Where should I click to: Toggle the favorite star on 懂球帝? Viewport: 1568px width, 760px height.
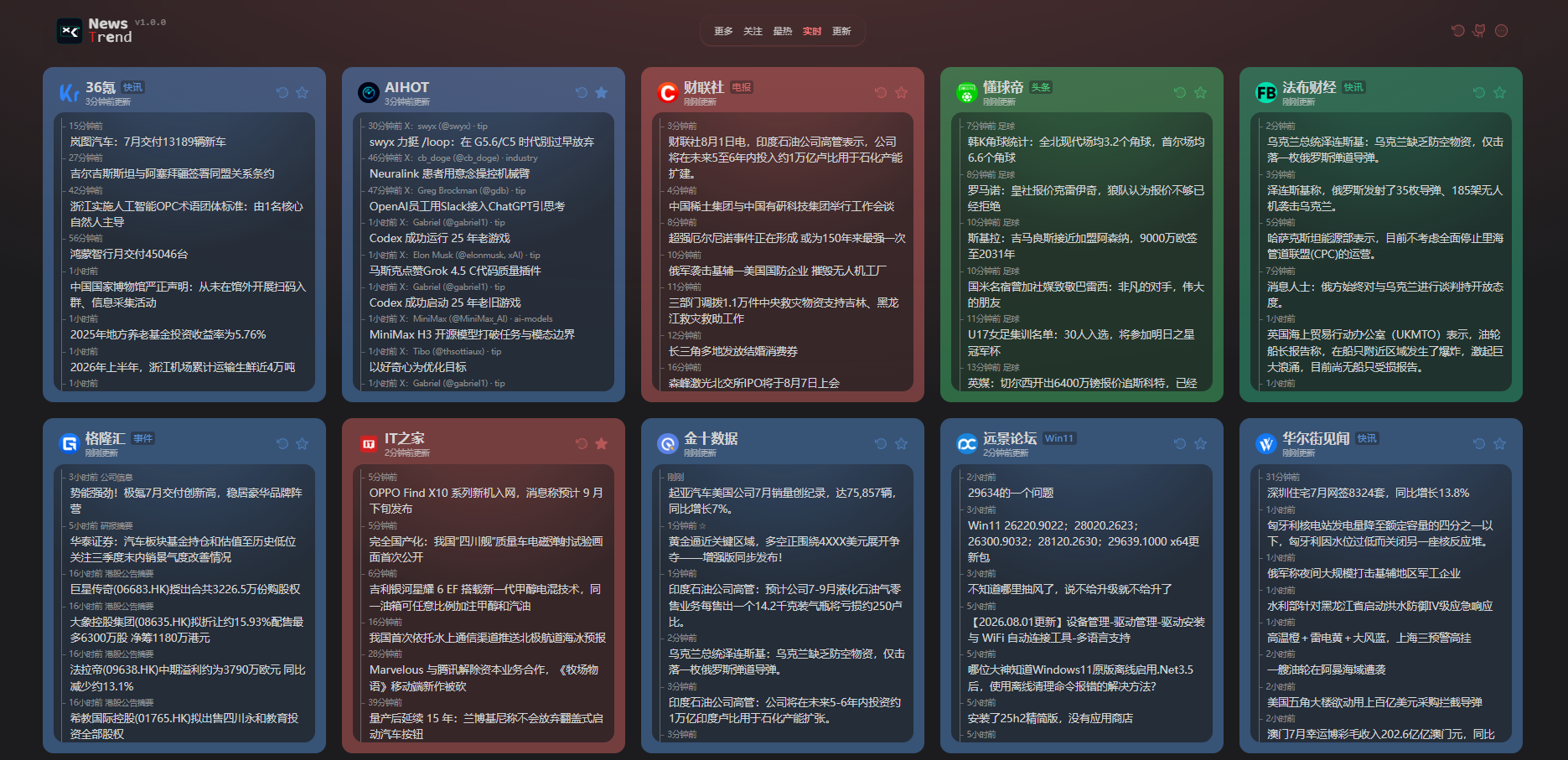point(1200,92)
